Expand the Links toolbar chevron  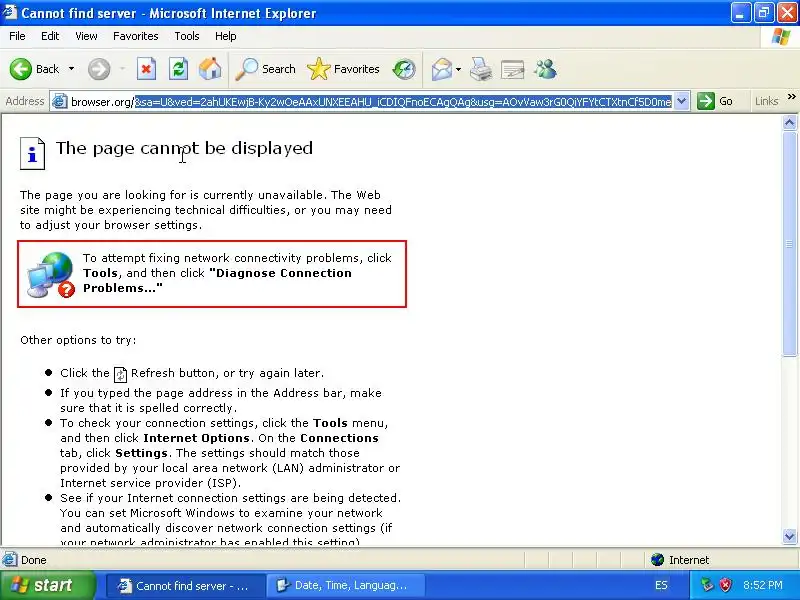click(791, 97)
